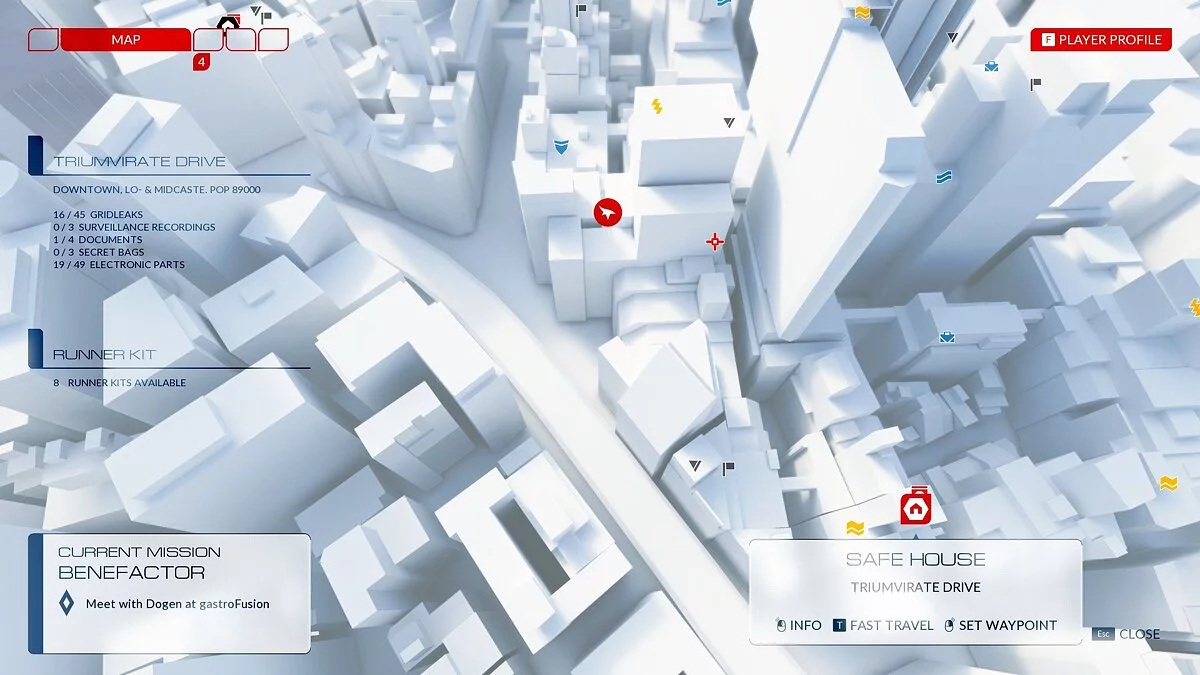
Task: Select blue briefcase marker above safe house area
Action: (x=946, y=338)
